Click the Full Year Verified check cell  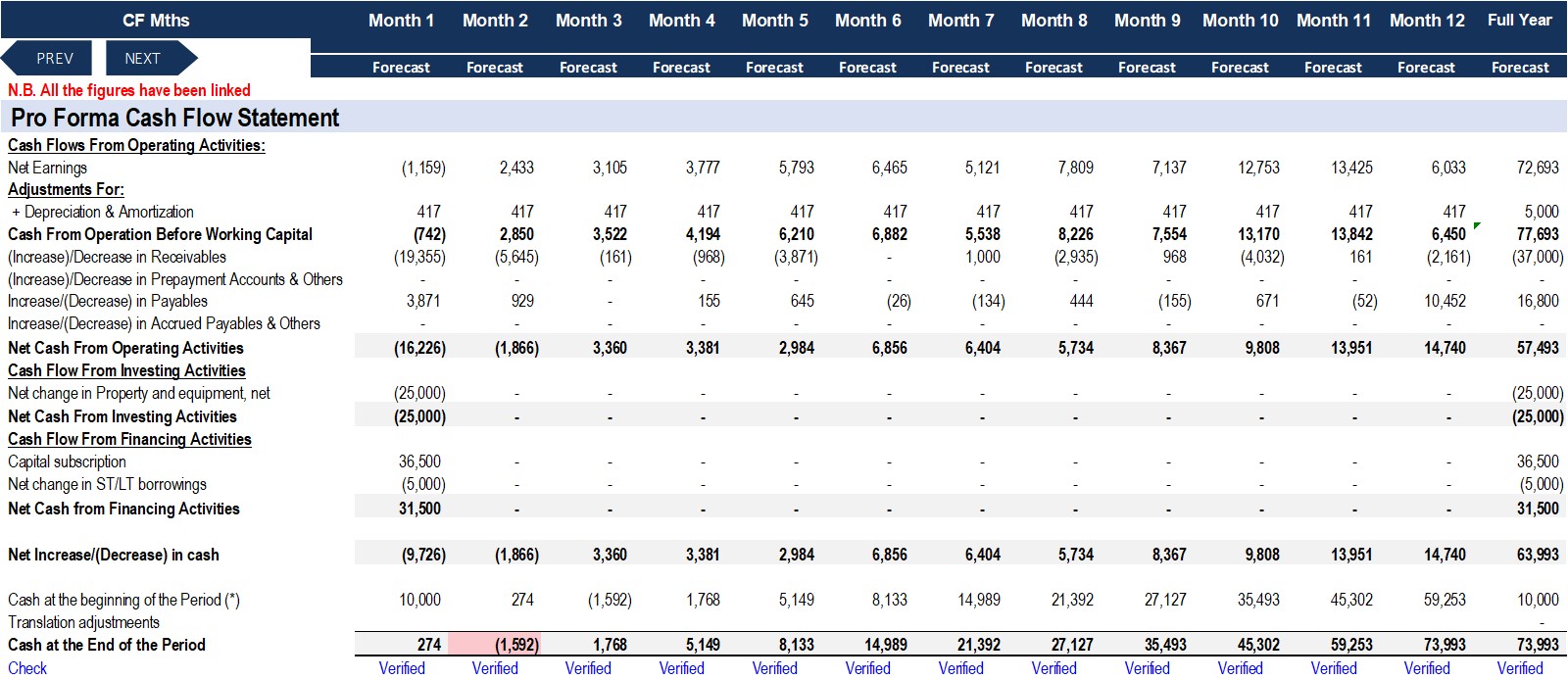[1520, 668]
